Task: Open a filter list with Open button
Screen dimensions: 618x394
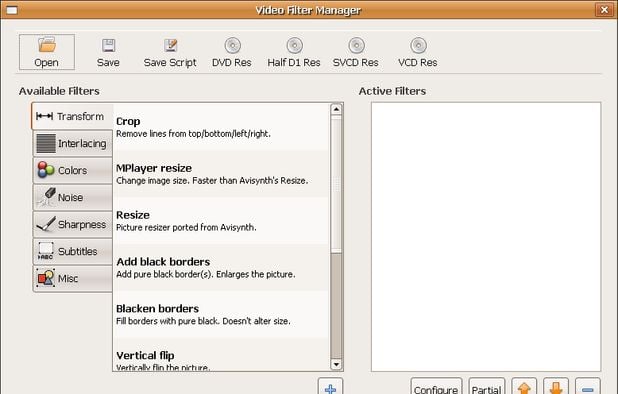Action: click(47, 52)
